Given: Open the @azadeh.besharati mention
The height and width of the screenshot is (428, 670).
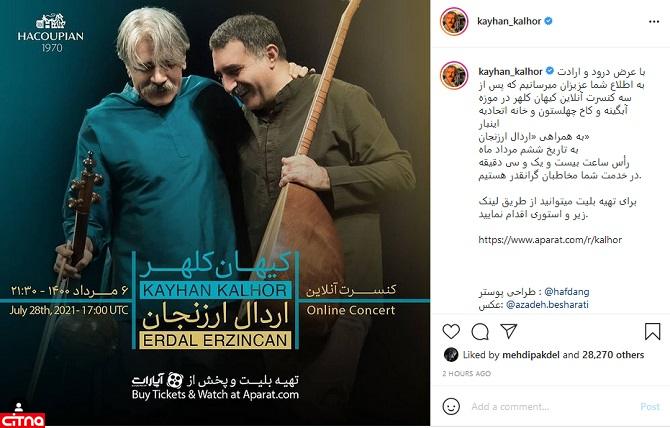Looking at the screenshot, I should pos(547,305).
